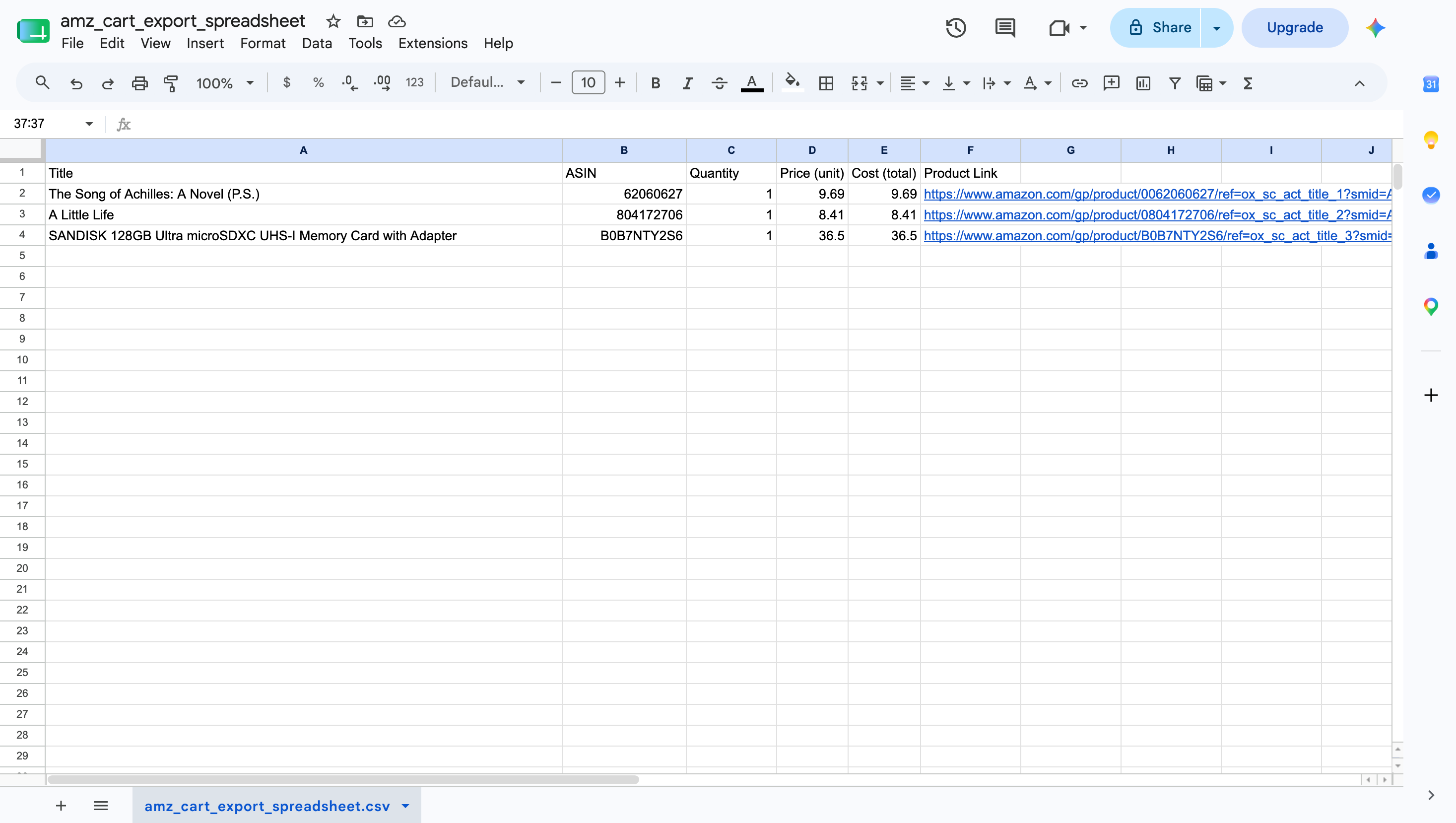
Task: Format as percent
Action: (x=318, y=83)
